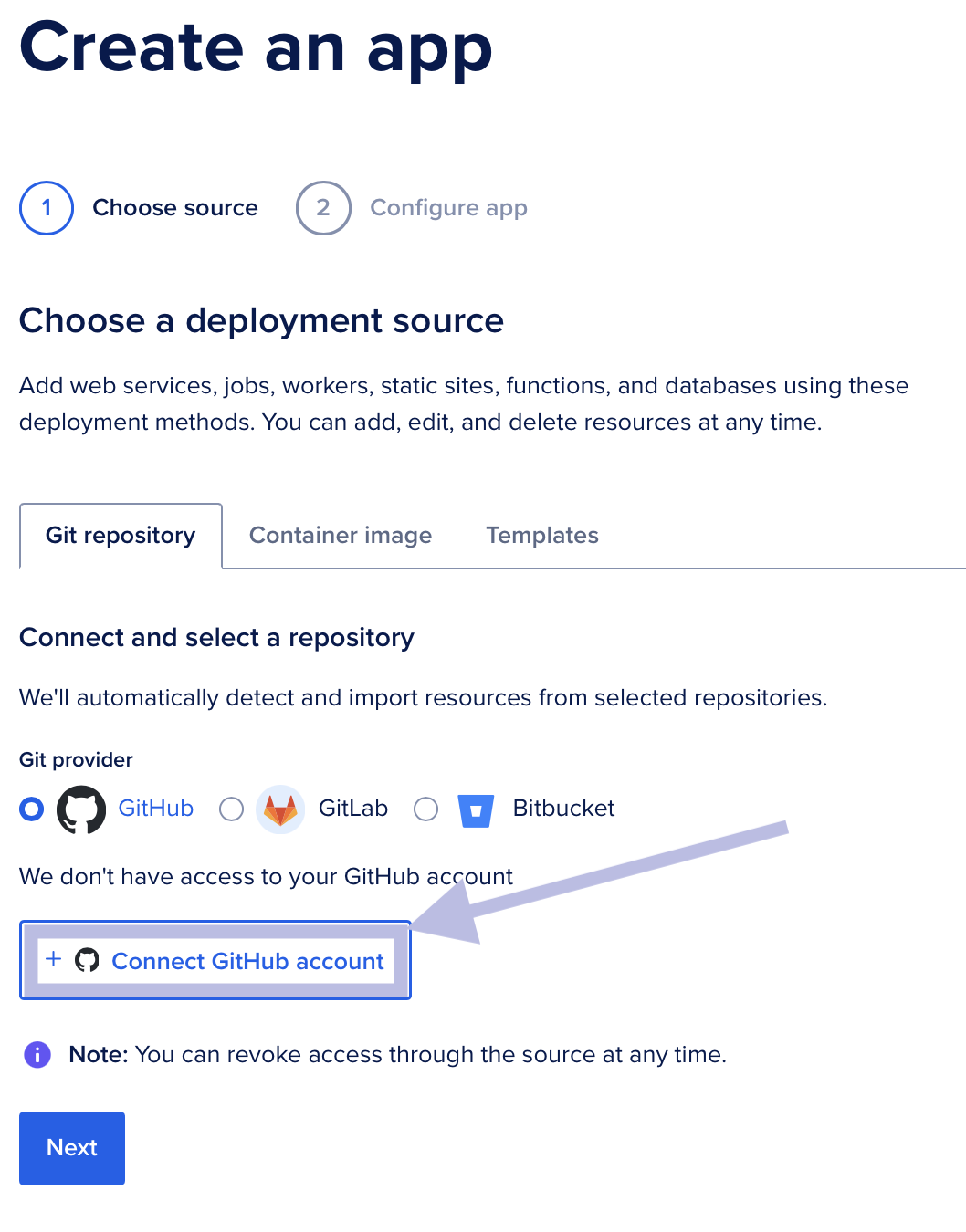Image resolution: width=966 pixels, height=1232 pixels.
Task: Click the purple info icon beside Note
Action: pos(37,1055)
